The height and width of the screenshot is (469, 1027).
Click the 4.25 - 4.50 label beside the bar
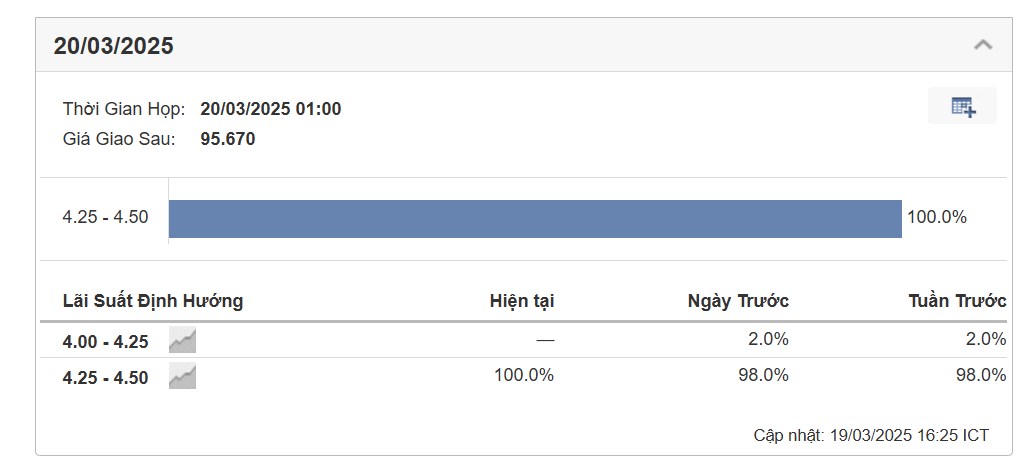click(105, 217)
